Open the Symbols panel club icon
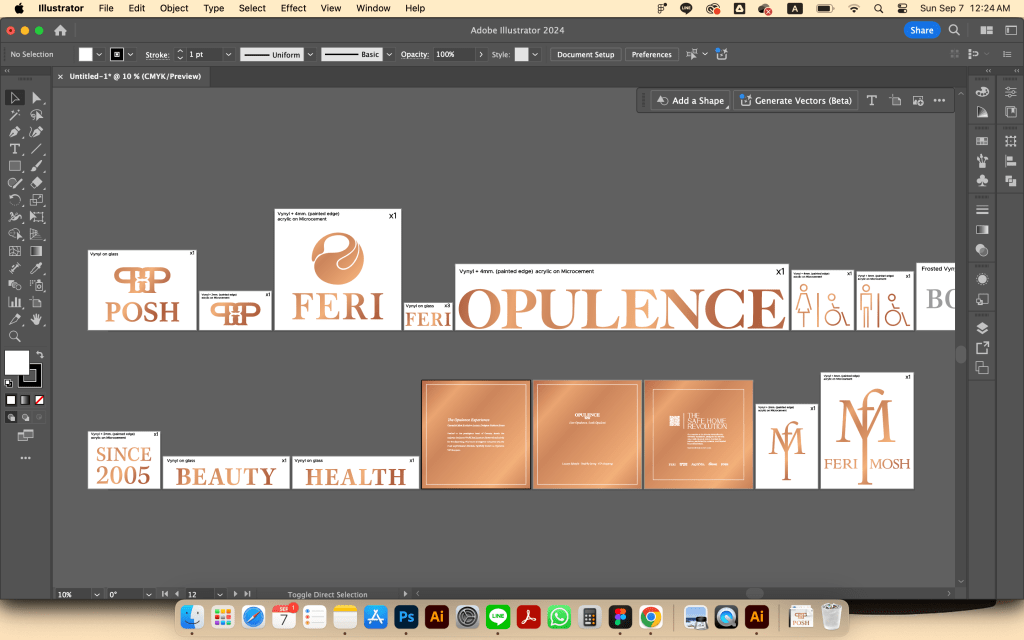 point(982,180)
